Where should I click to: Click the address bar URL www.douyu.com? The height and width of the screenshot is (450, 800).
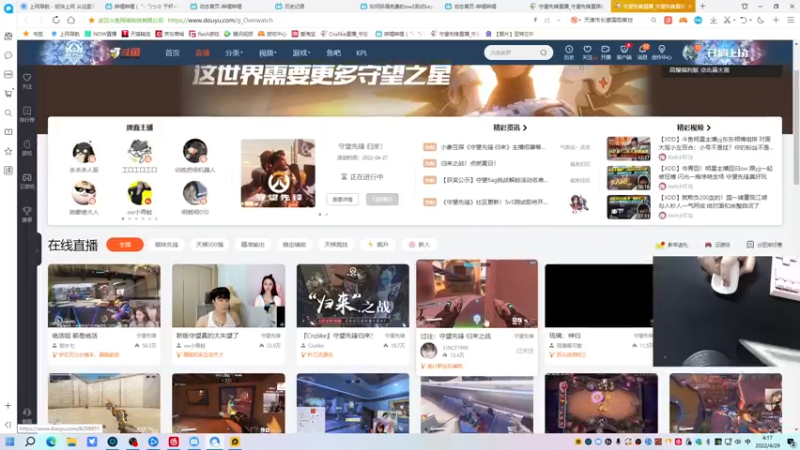(220, 20)
